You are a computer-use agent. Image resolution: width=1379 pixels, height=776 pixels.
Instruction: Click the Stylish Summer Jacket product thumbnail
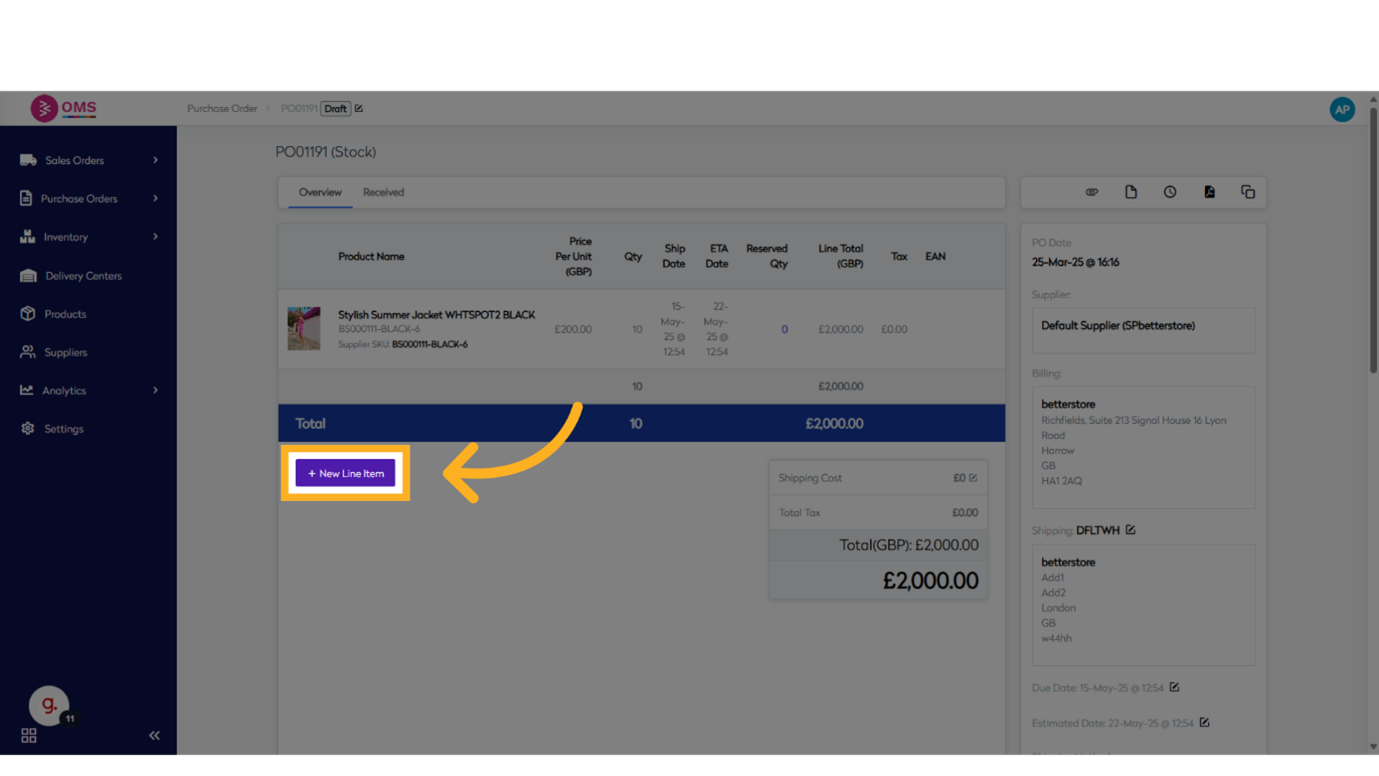click(x=304, y=329)
